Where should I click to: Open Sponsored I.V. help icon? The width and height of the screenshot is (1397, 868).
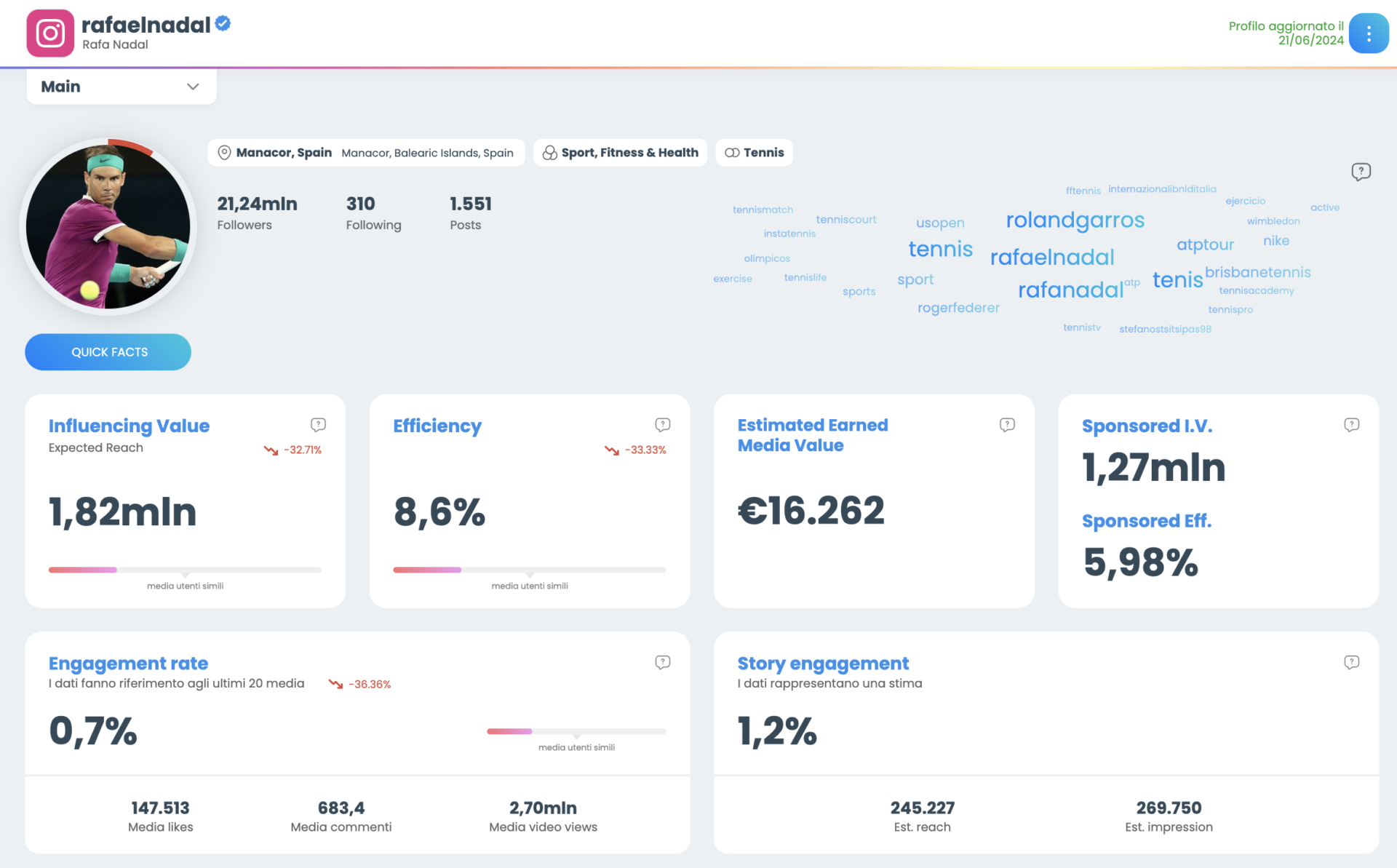tap(1351, 425)
